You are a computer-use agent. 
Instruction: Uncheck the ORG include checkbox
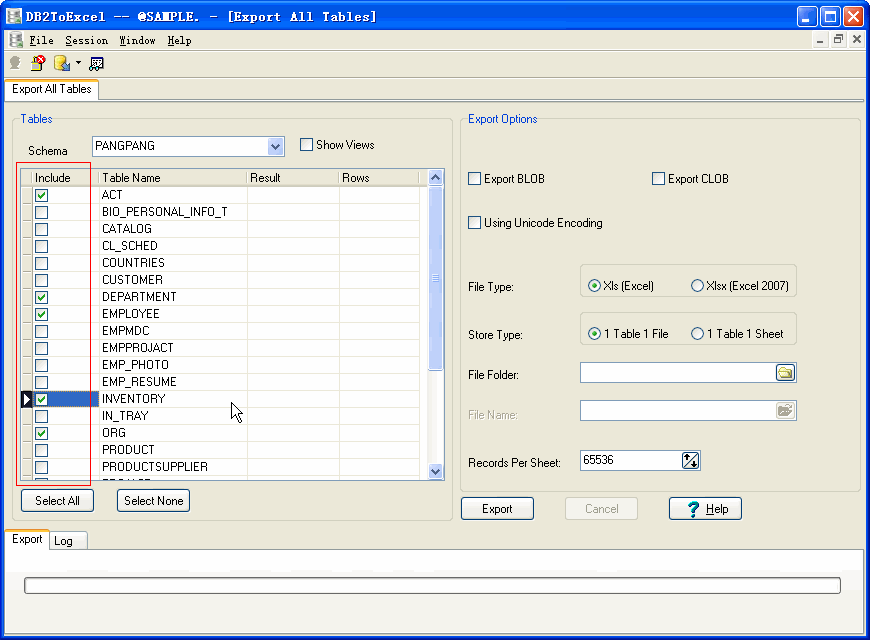42,433
